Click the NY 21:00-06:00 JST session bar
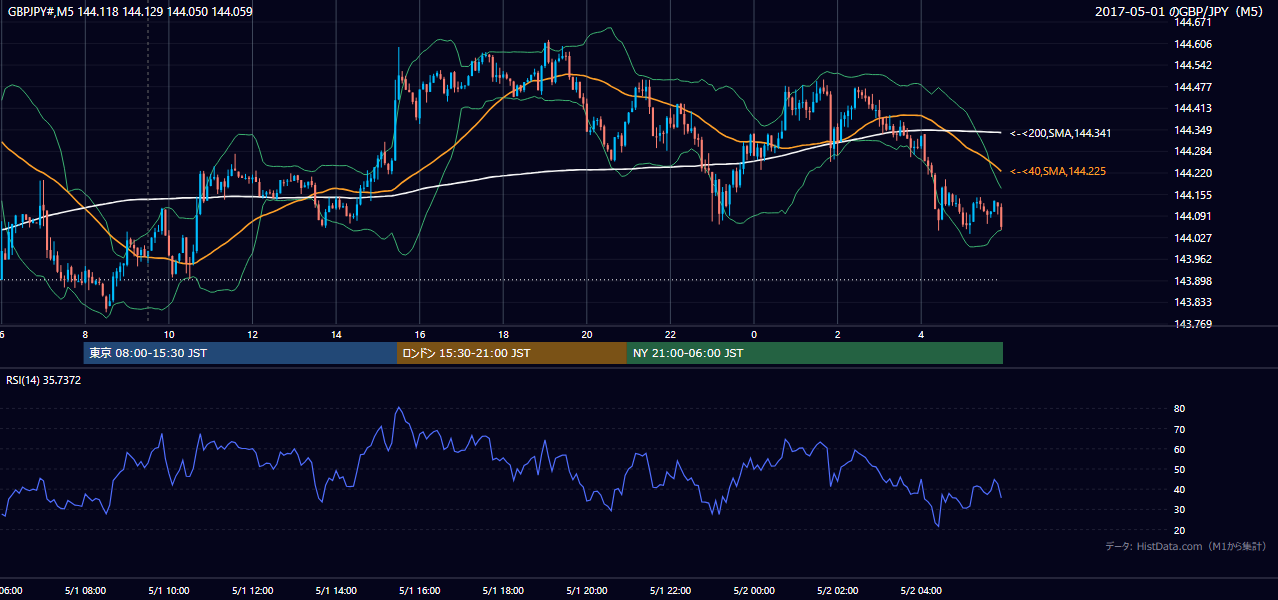1278x600 pixels. point(815,353)
